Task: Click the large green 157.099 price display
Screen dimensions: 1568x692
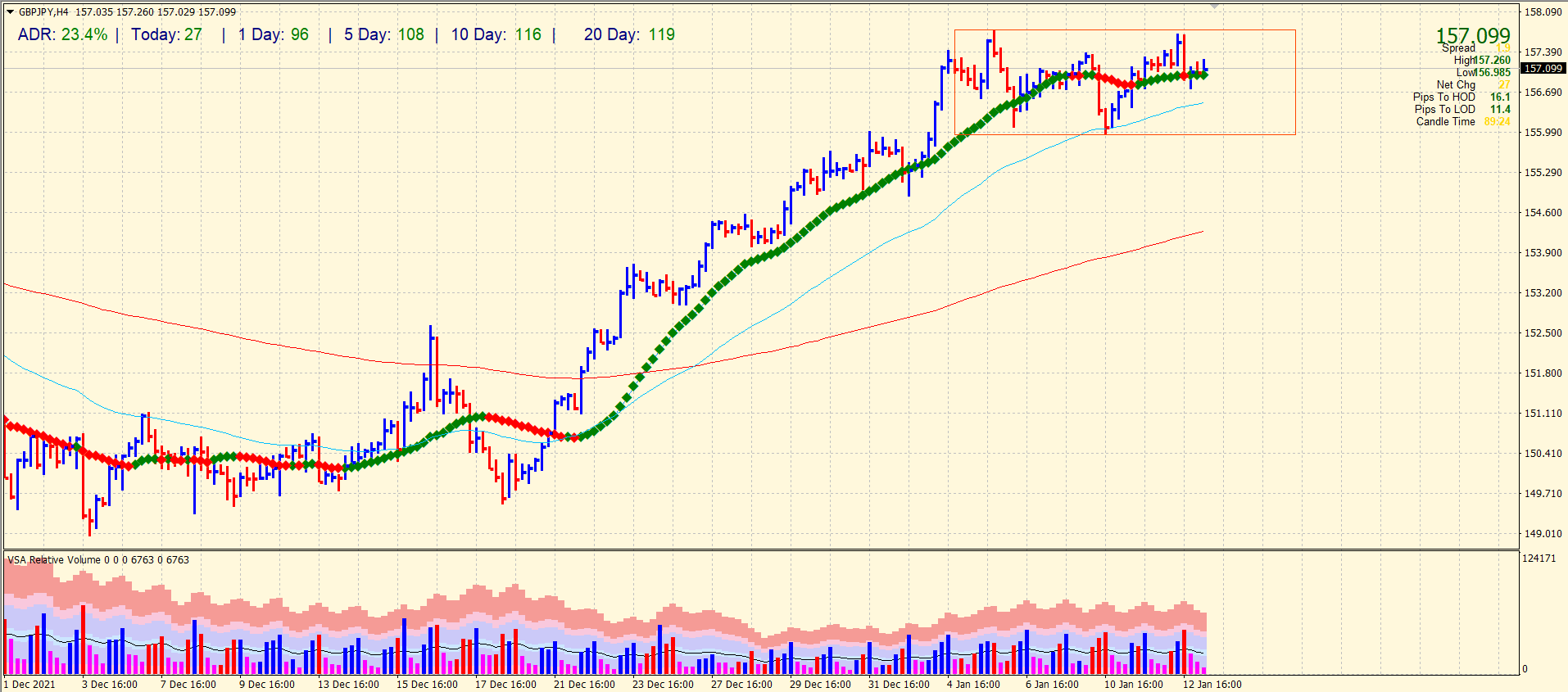Action: (1472, 36)
